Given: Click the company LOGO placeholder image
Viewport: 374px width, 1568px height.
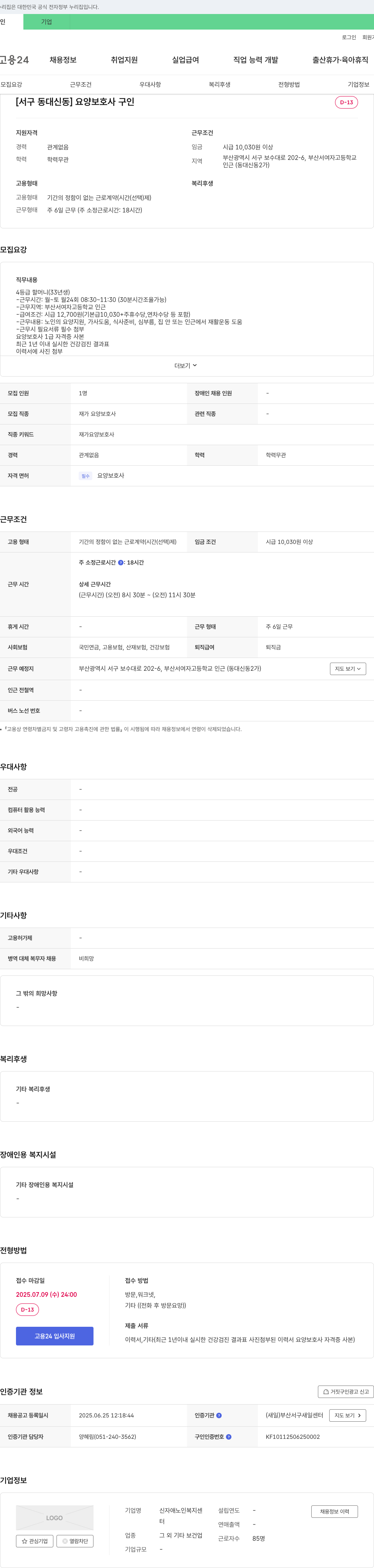Looking at the screenshot, I should (x=55, y=1517).
